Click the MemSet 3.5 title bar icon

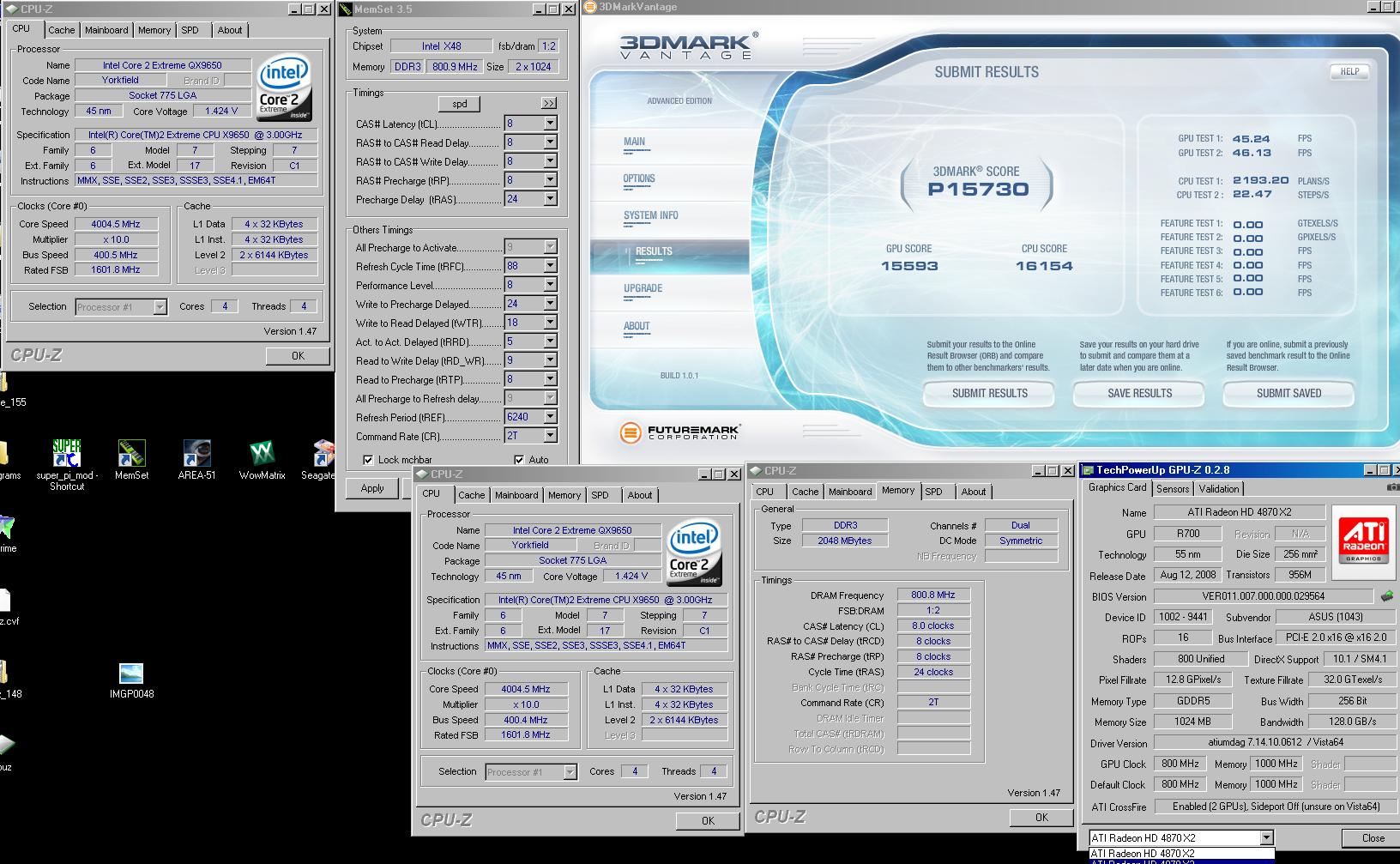(x=345, y=9)
